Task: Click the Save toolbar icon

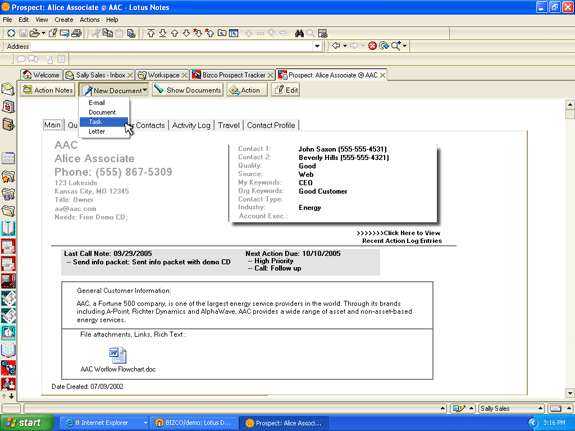Action: [23, 33]
